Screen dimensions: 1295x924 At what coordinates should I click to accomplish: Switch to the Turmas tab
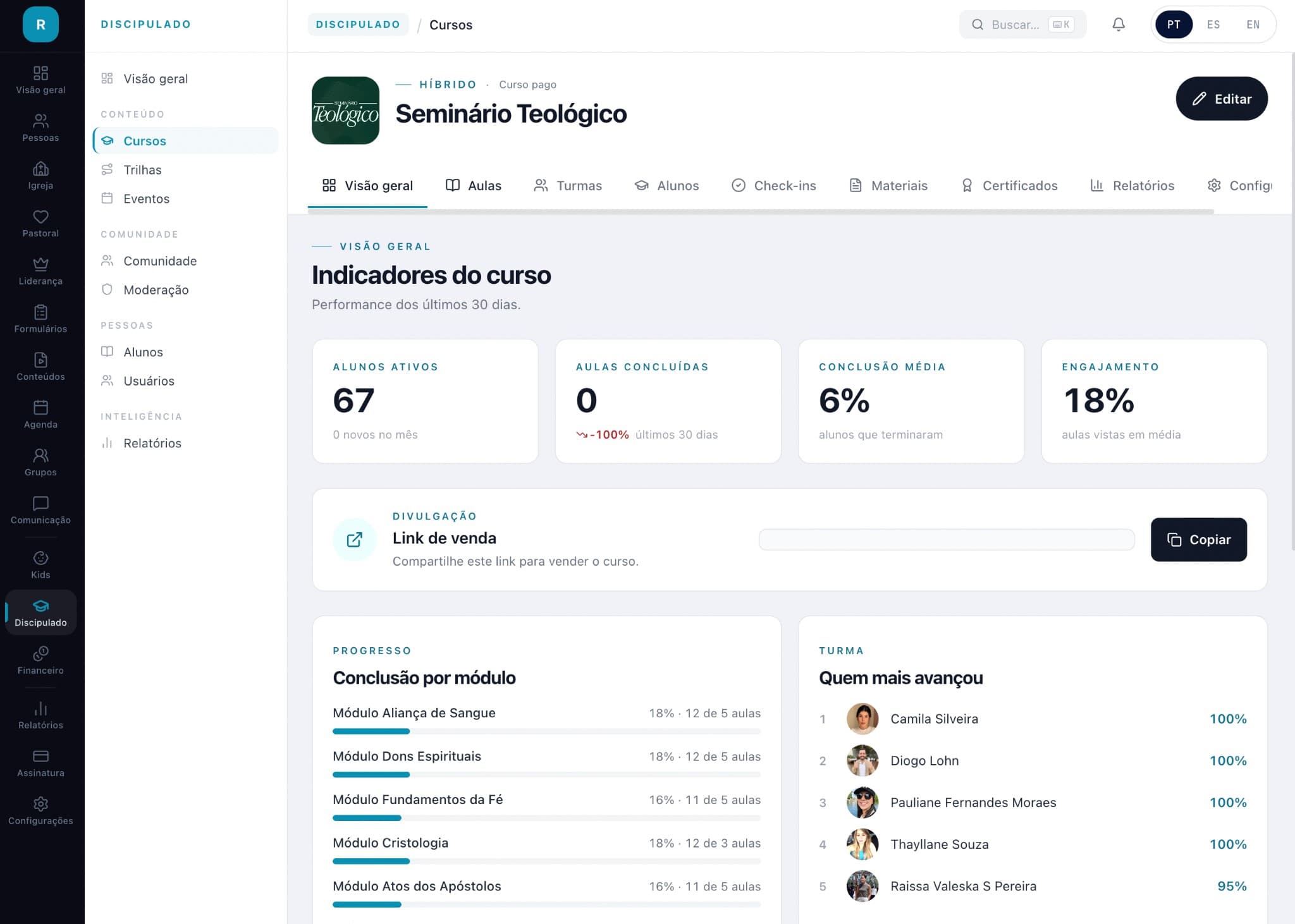(x=568, y=185)
